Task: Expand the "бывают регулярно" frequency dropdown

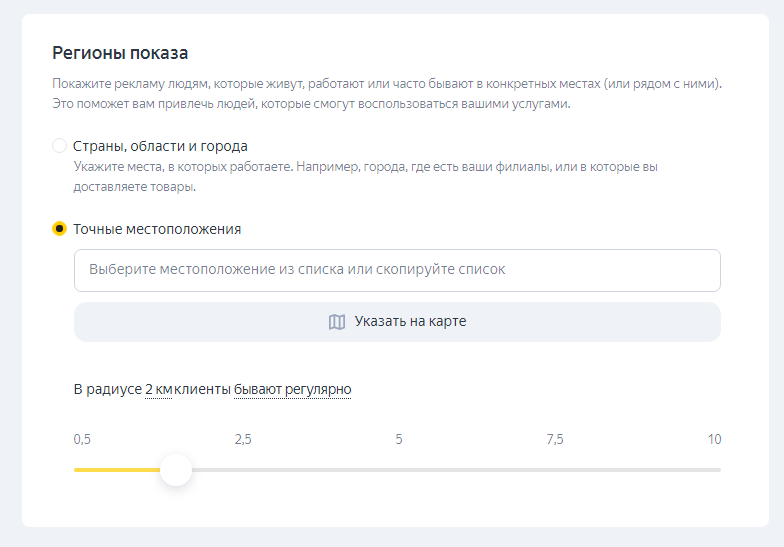Action: point(292,389)
